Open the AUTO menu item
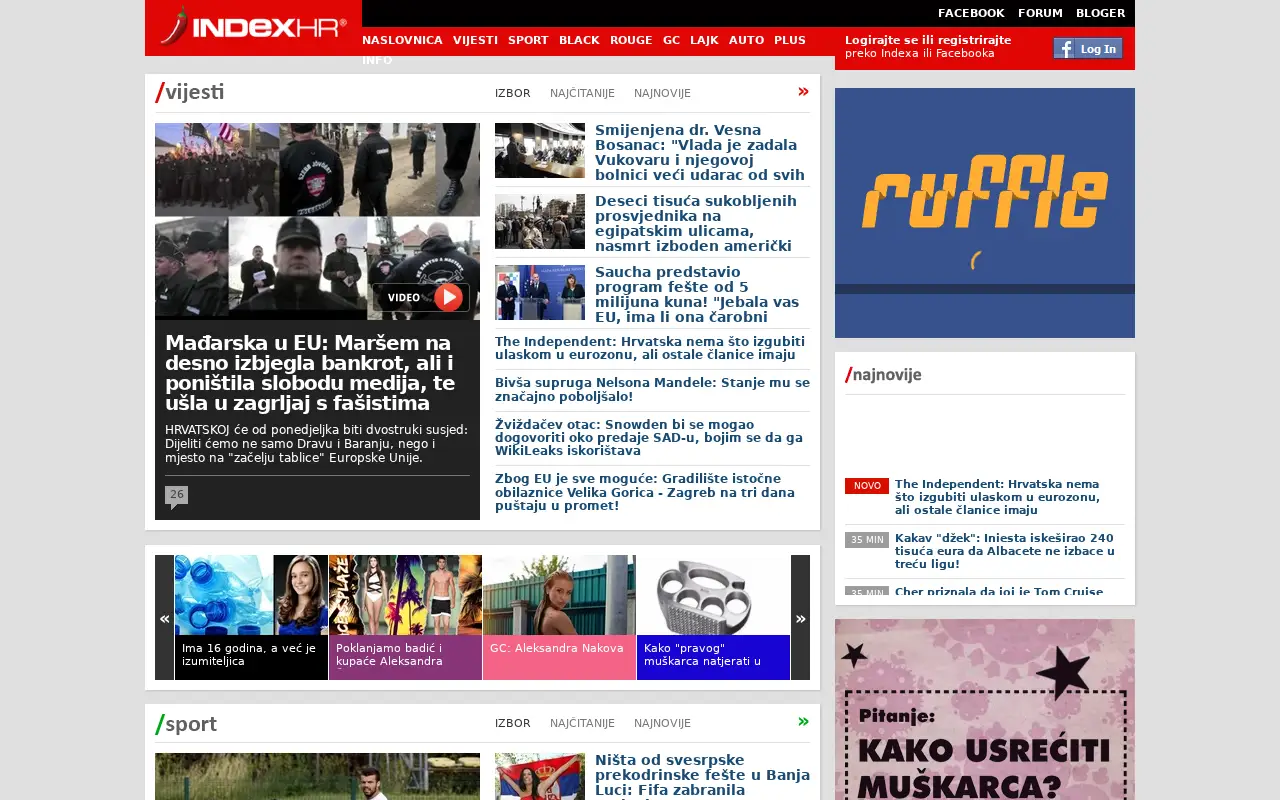Screen dimensions: 1280x800 tap(746, 40)
